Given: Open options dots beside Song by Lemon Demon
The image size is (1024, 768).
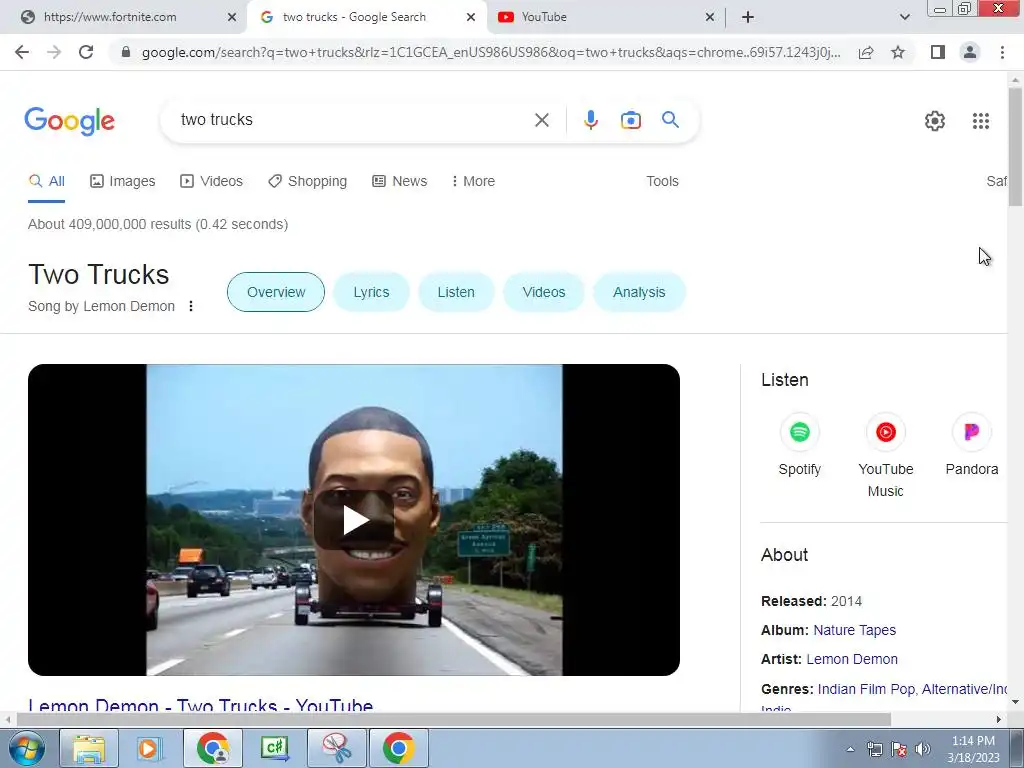Looking at the screenshot, I should [x=191, y=306].
